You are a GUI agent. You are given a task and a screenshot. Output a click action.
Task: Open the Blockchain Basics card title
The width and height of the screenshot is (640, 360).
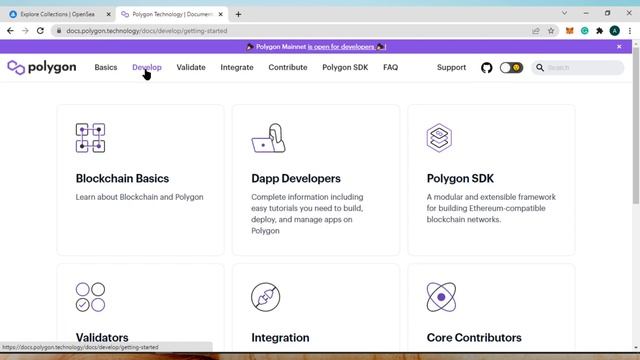122,178
